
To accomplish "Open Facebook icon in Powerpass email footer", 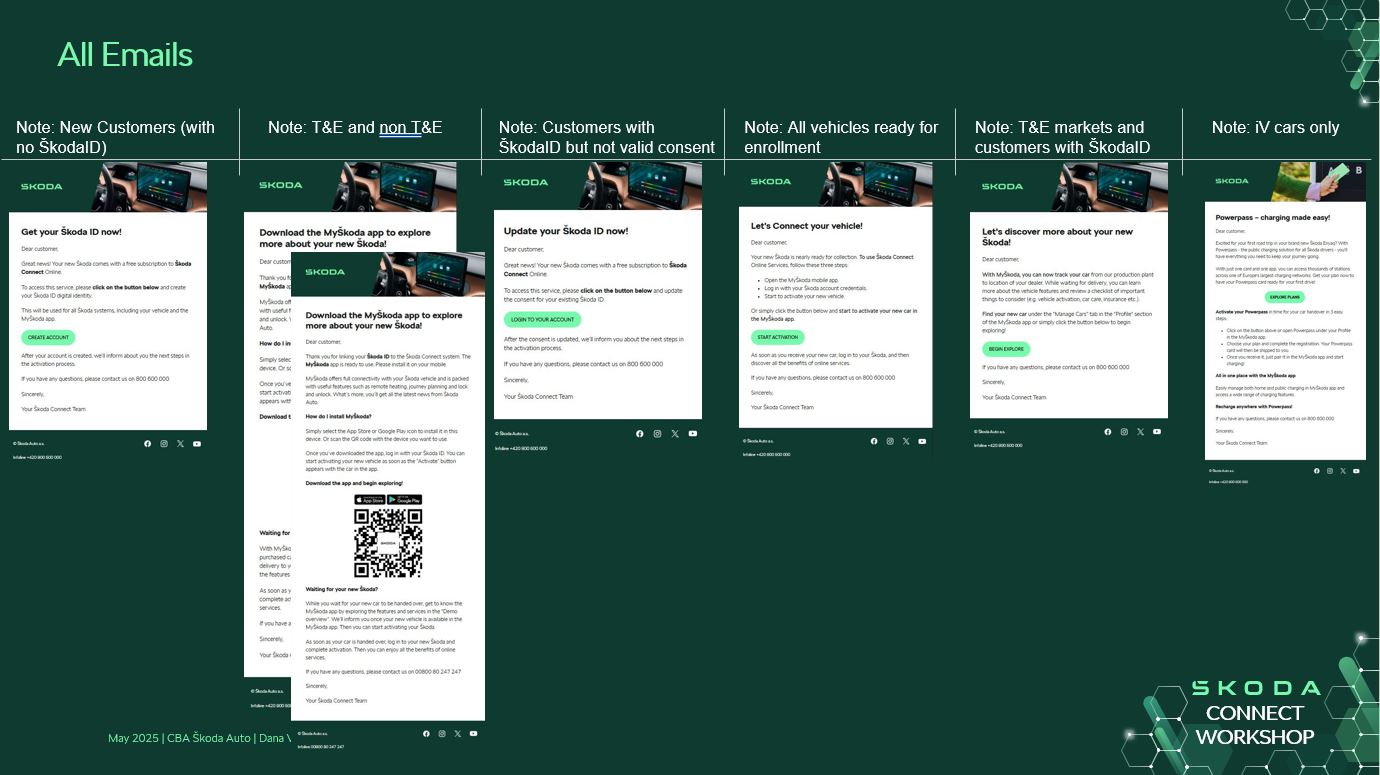I will [1317, 470].
